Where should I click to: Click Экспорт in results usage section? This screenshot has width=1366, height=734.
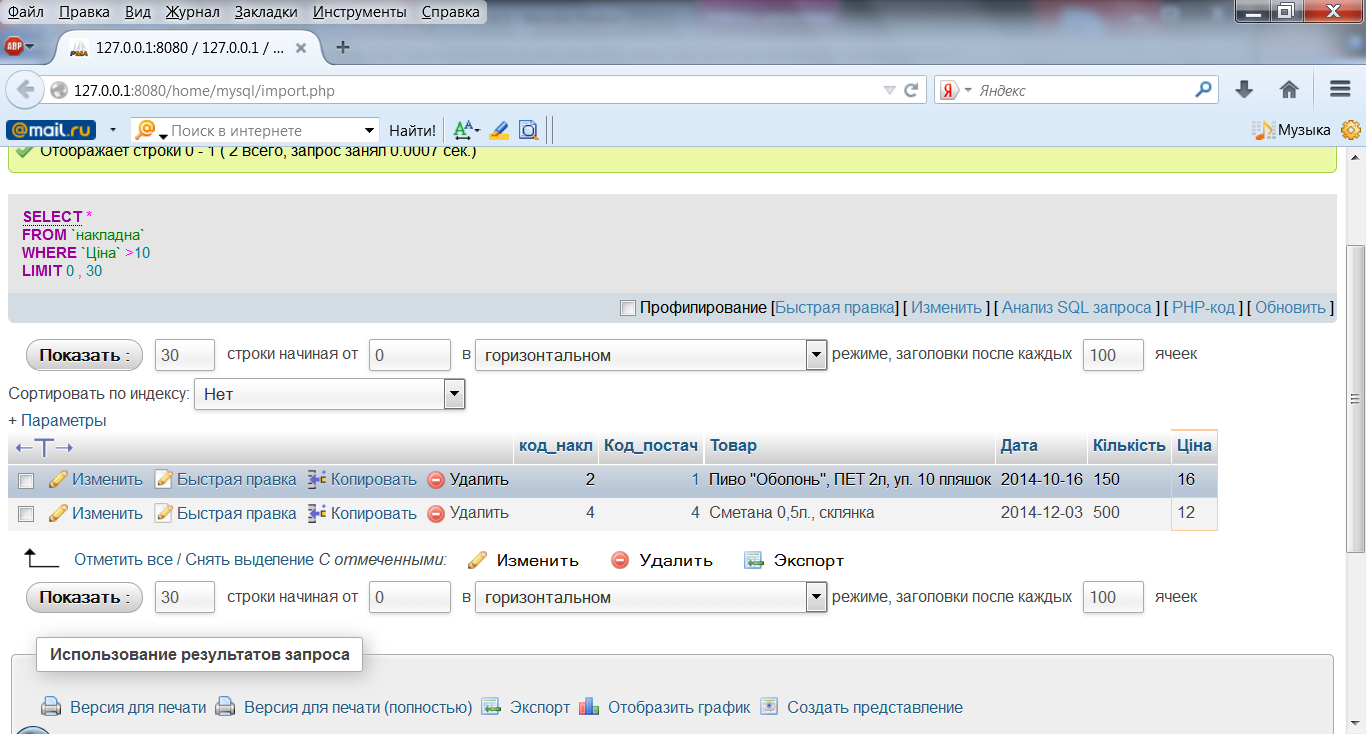pyautogui.click(x=525, y=708)
